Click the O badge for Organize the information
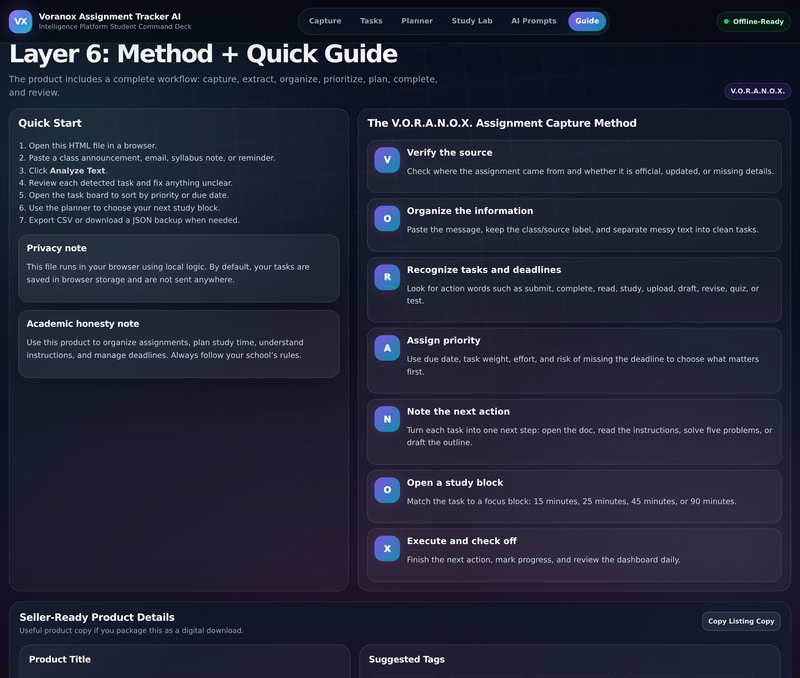 pyautogui.click(x=387, y=218)
